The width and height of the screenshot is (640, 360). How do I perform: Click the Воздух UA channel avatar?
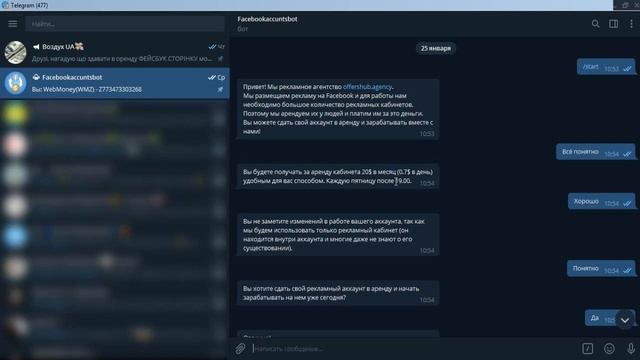pos(15,52)
